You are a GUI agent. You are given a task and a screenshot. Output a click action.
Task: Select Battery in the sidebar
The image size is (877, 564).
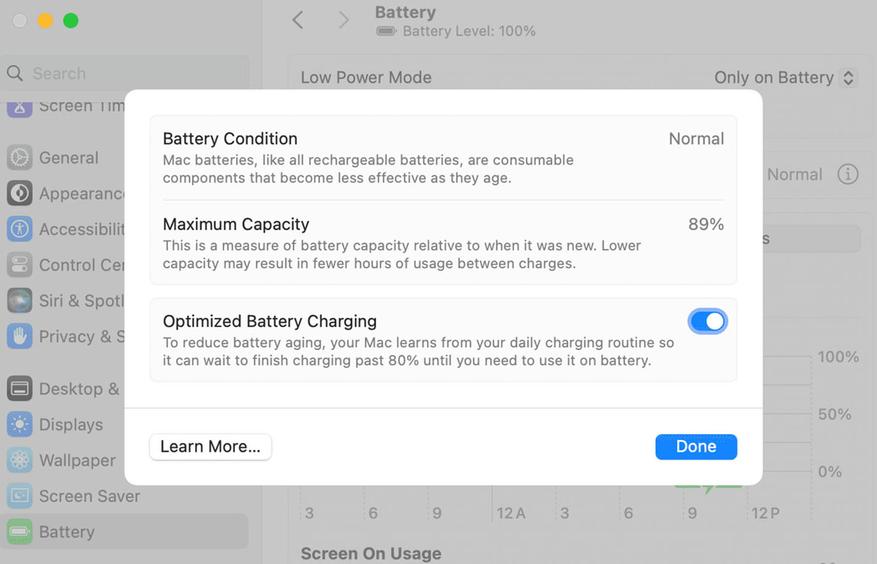(x=66, y=532)
